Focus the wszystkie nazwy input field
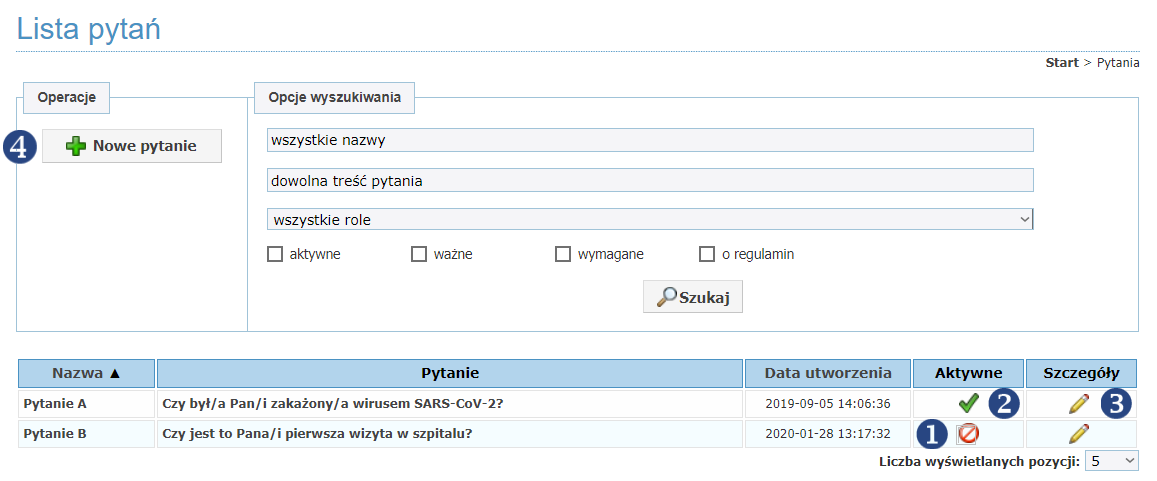 coord(650,139)
